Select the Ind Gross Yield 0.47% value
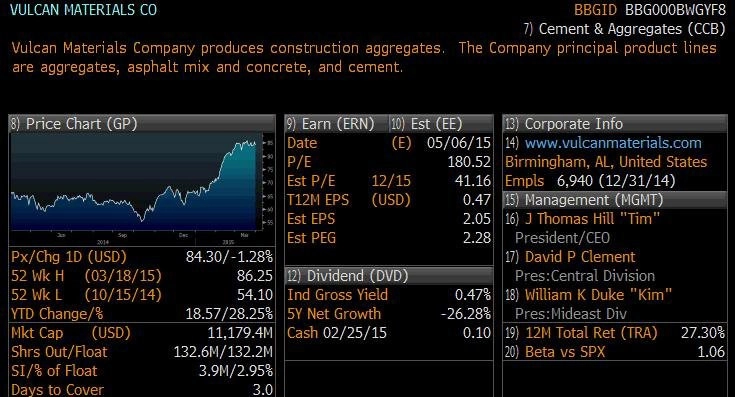Screen dimensions: 735x397 point(472,295)
